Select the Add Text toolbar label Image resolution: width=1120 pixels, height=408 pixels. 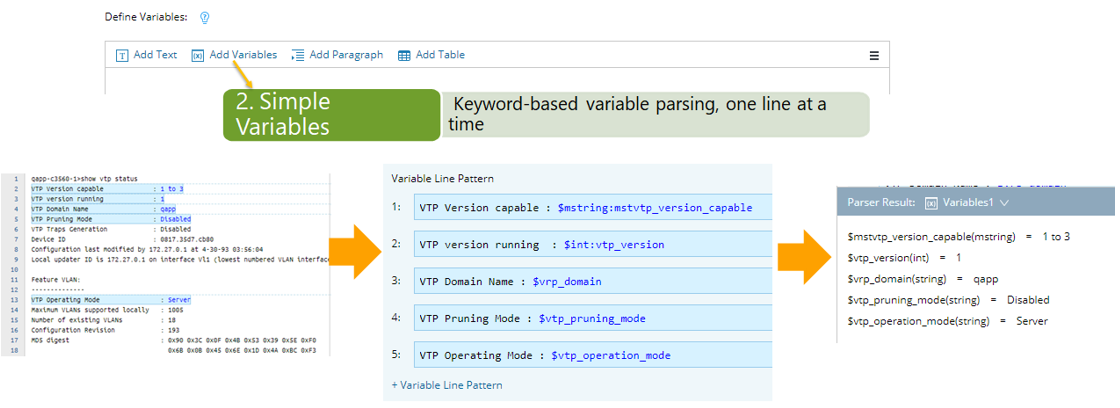click(155, 55)
